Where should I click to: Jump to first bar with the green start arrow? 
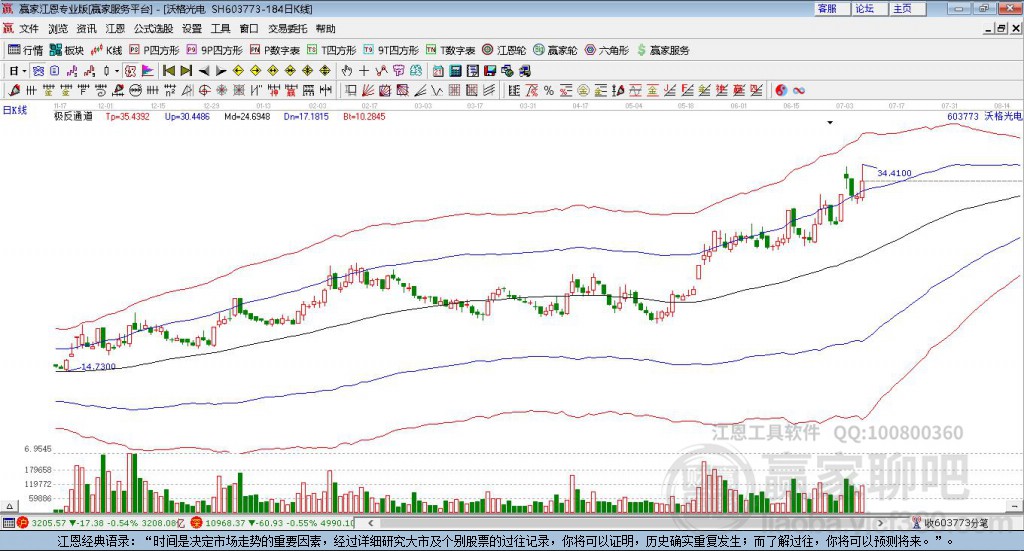point(168,71)
